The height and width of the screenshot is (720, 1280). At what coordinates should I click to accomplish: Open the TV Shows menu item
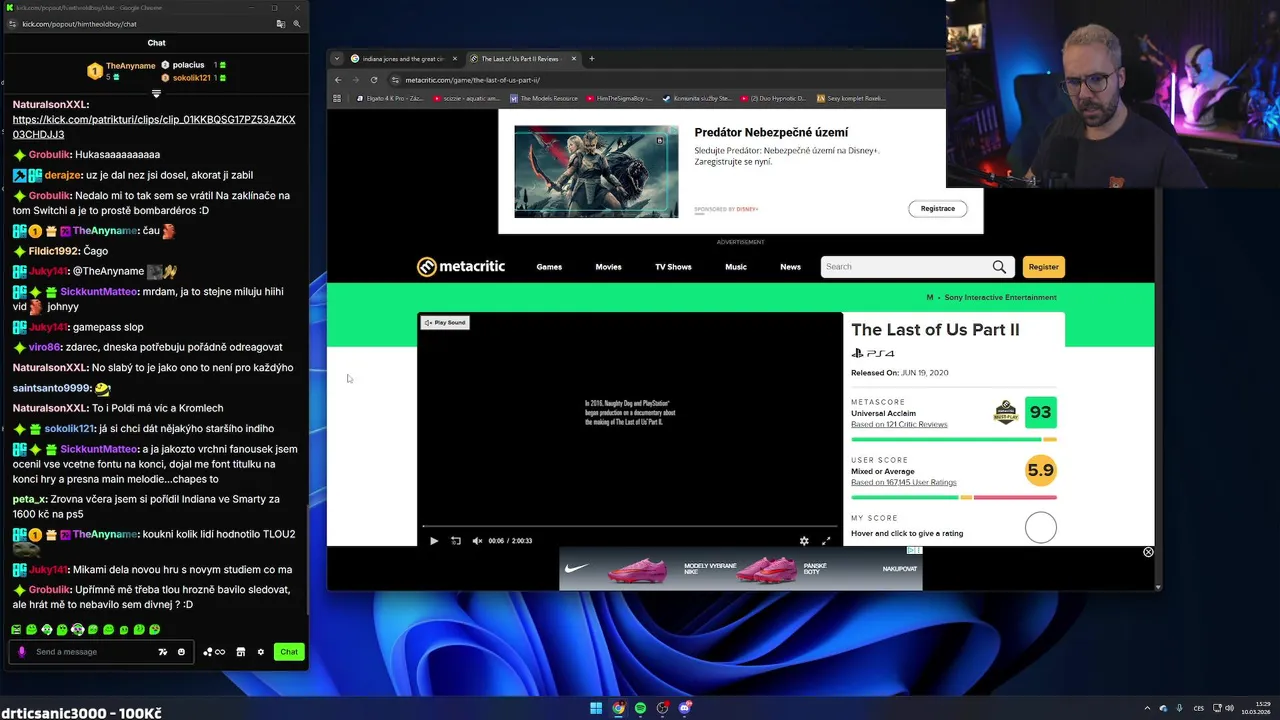coord(673,267)
